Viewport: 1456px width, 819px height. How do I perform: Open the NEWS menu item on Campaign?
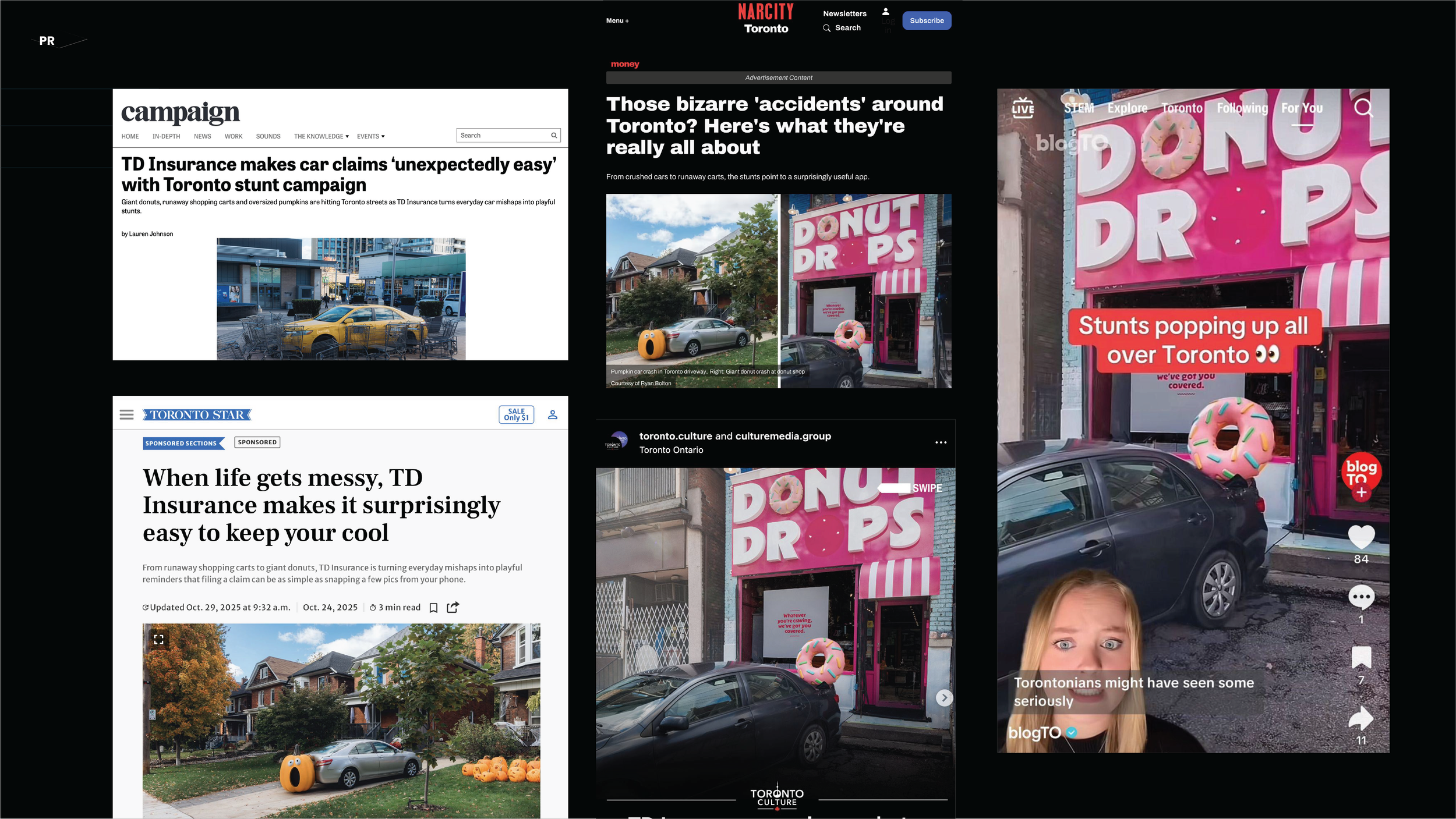[x=203, y=136]
